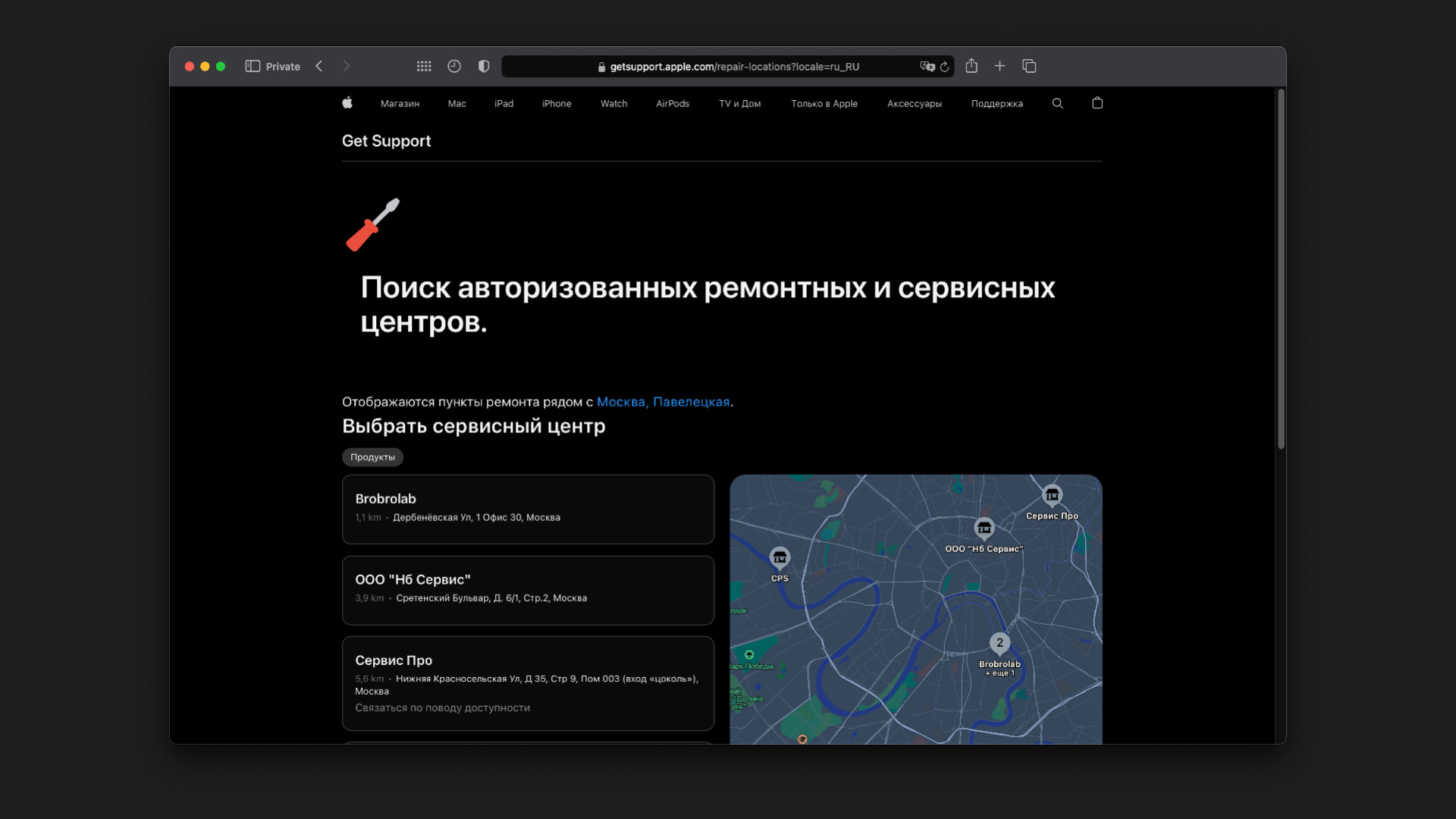Open the privacy report shield icon

[x=484, y=66]
